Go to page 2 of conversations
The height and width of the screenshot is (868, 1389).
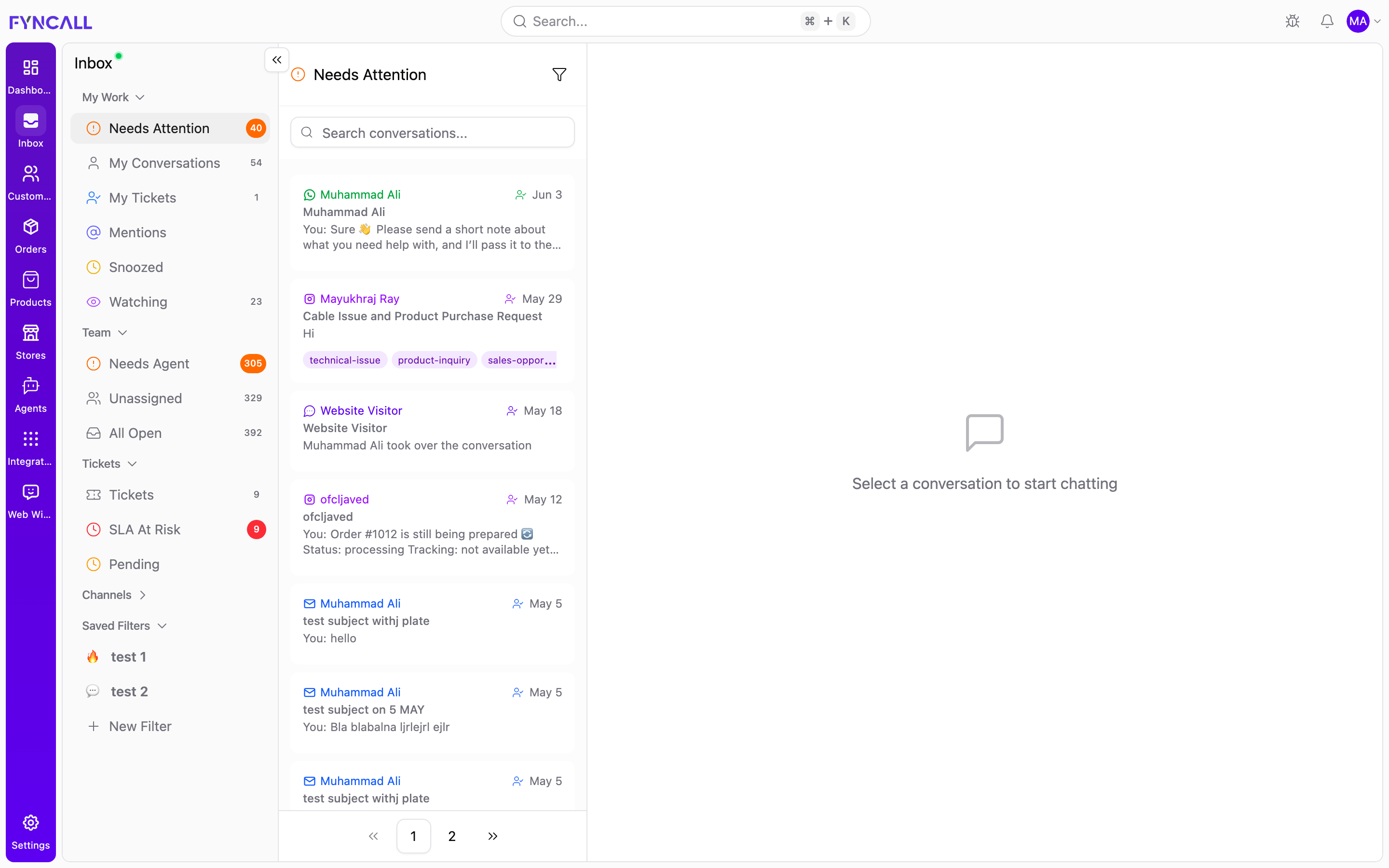coord(452,837)
